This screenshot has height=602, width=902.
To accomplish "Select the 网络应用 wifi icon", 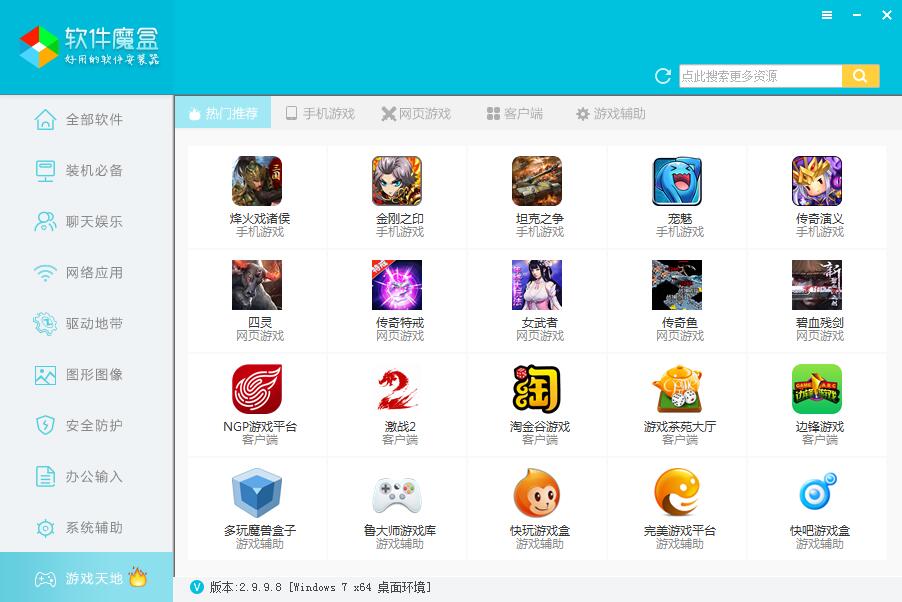I will pyautogui.click(x=45, y=272).
